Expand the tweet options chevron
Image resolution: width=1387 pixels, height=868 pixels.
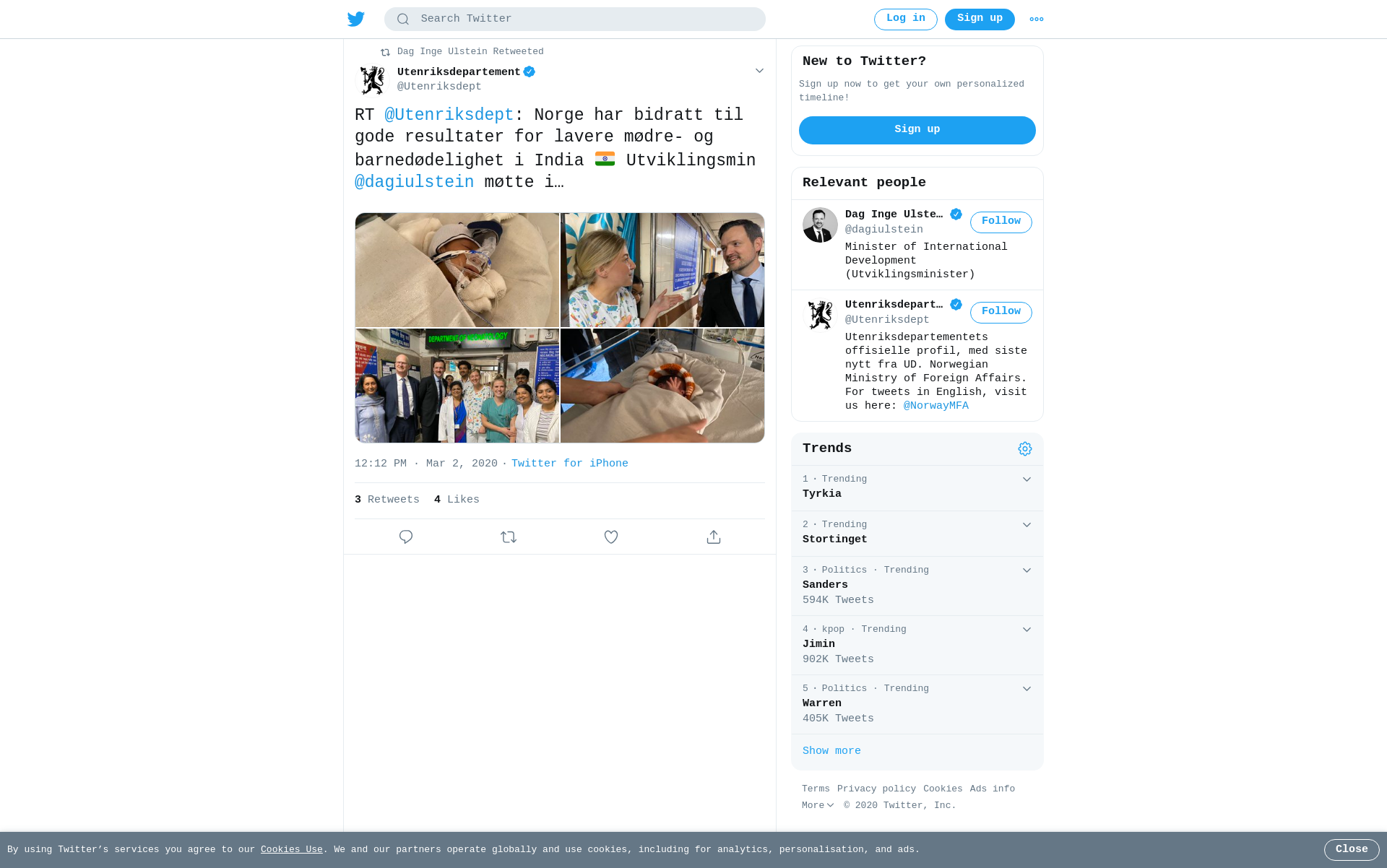tap(759, 71)
